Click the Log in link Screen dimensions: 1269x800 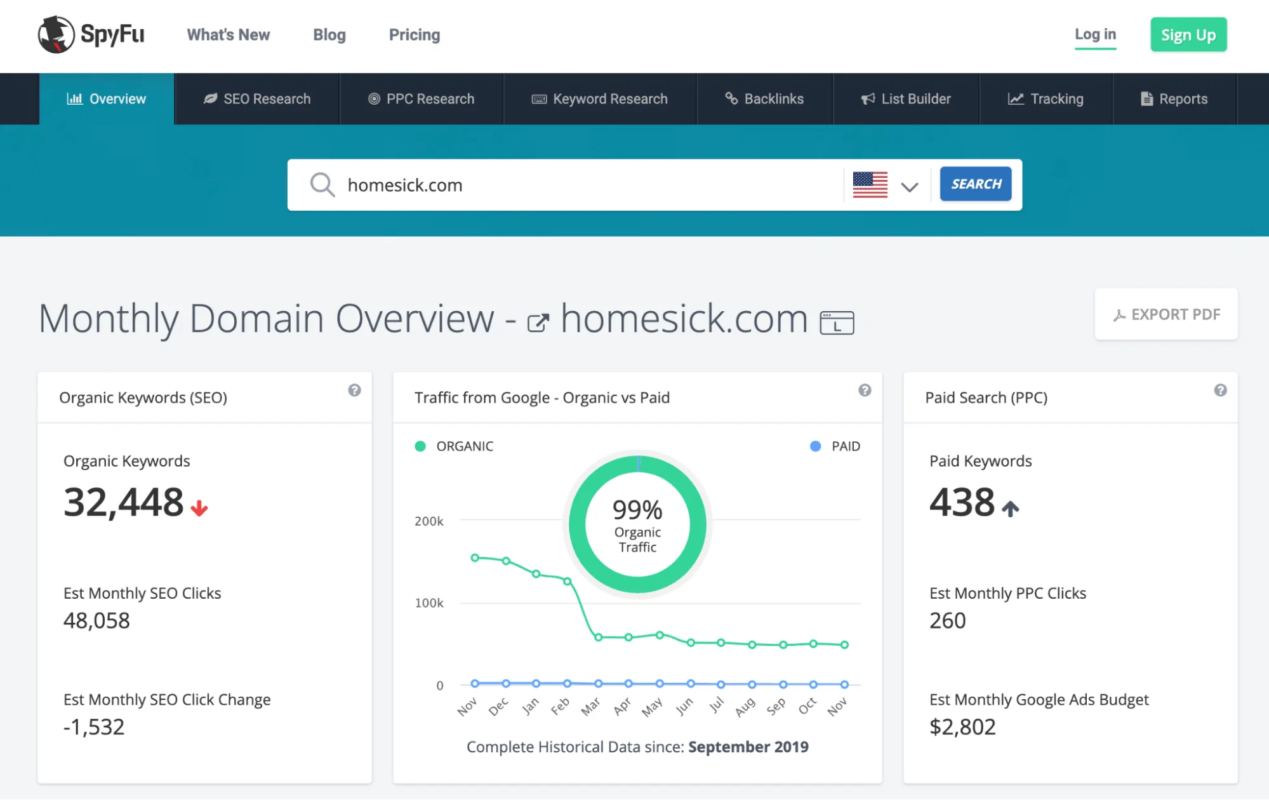click(x=1095, y=35)
